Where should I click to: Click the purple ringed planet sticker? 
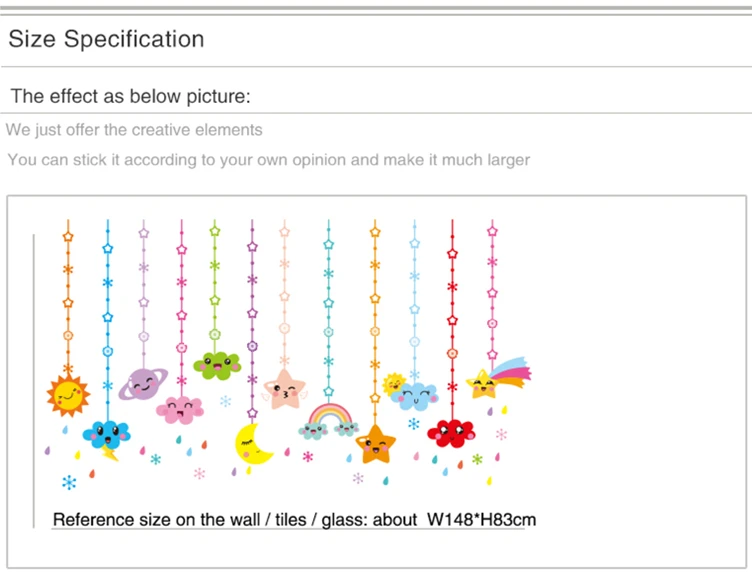(143, 384)
